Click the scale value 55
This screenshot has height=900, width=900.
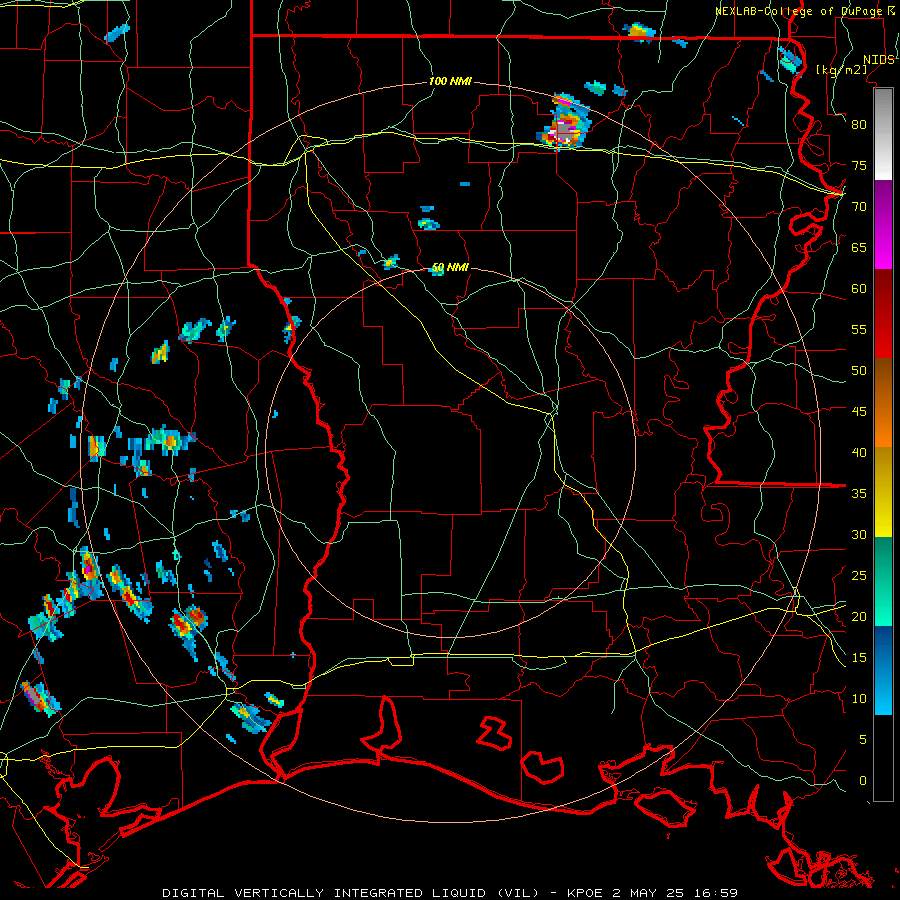pyautogui.click(x=859, y=329)
